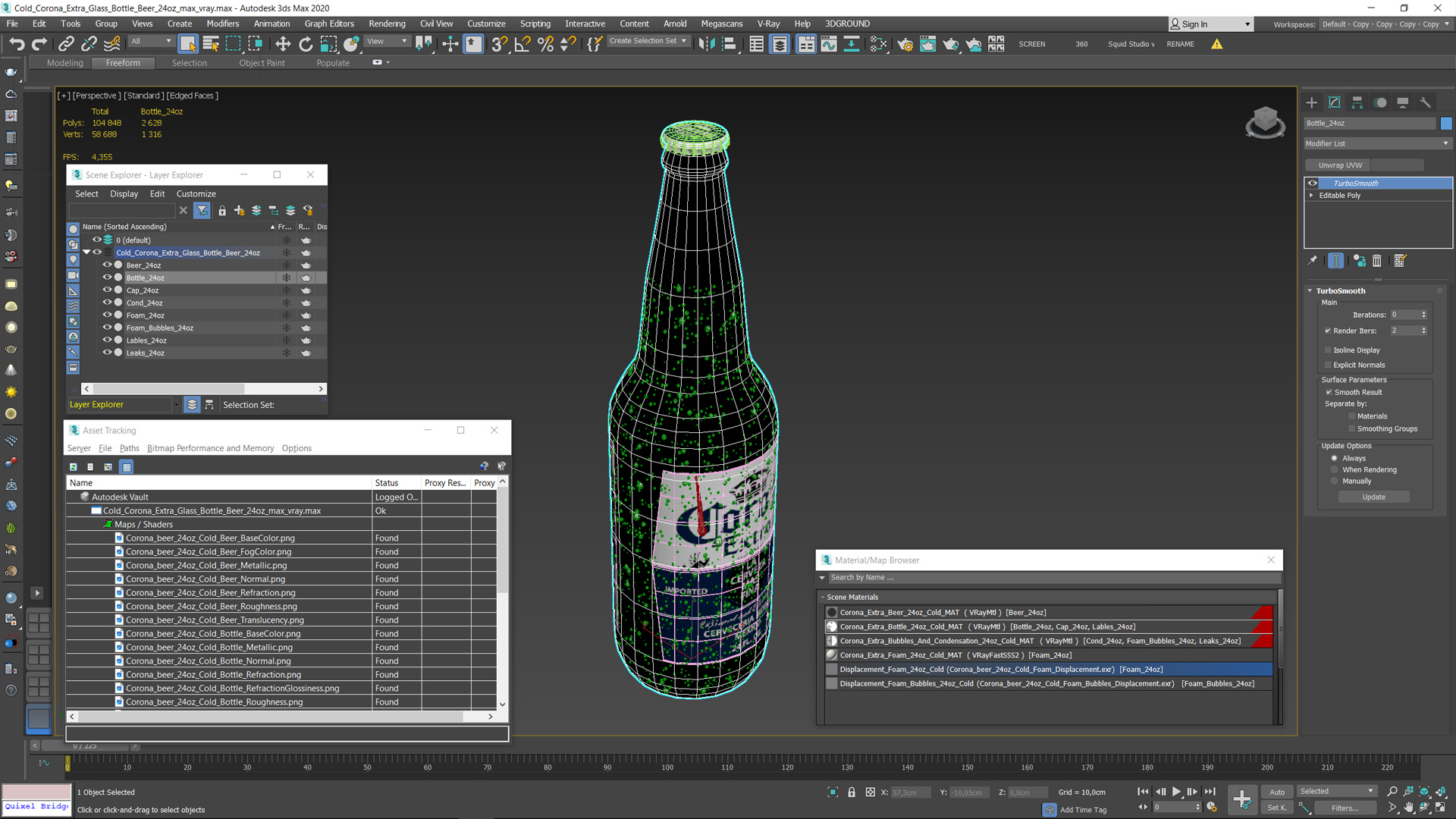Click the Zoom Extents Selected icon
Image resolution: width=1456 pixels, height=819 pixels.
[1424, 792]
